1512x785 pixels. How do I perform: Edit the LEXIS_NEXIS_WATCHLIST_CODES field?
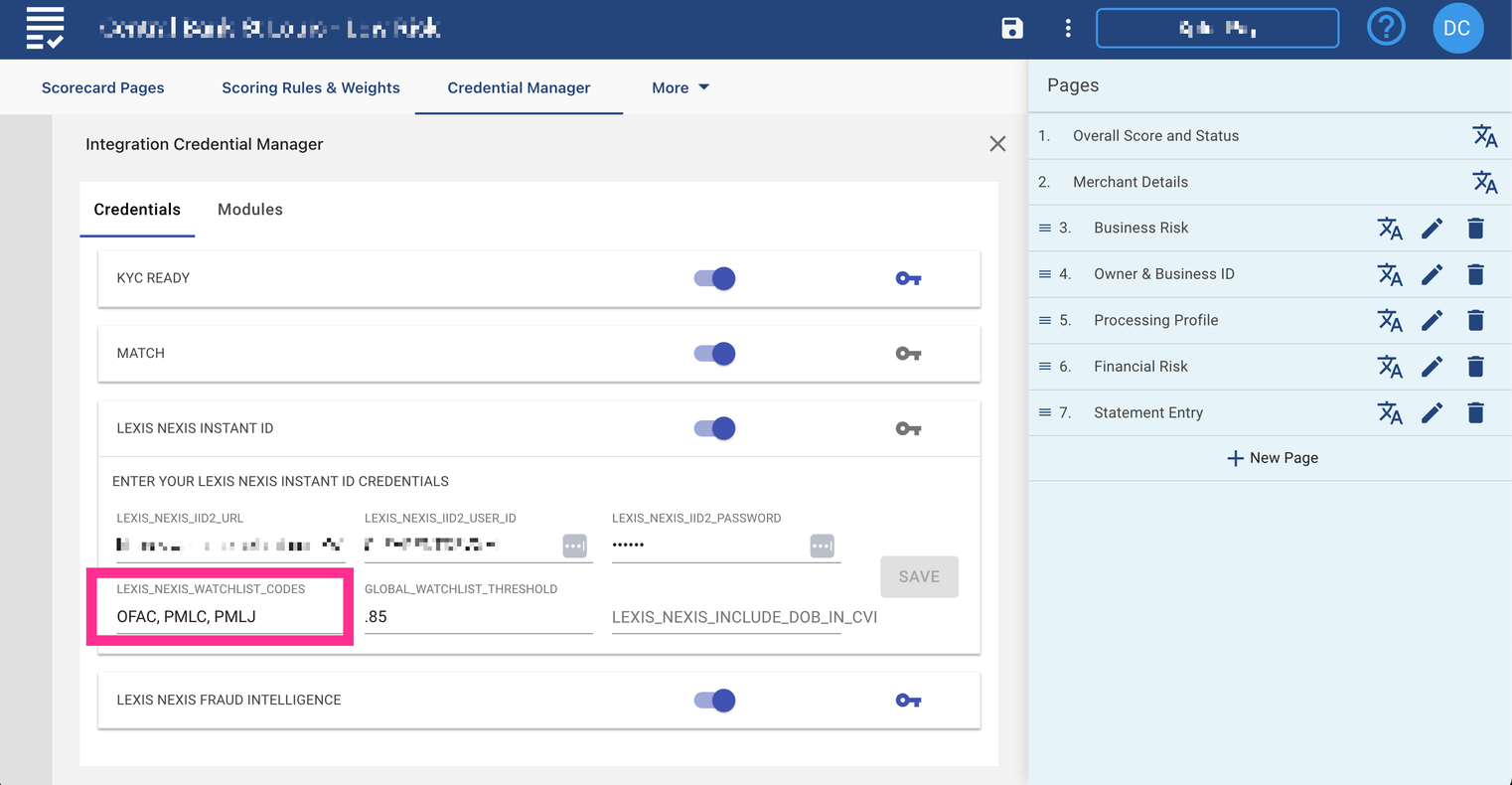(x=230, y=616)
